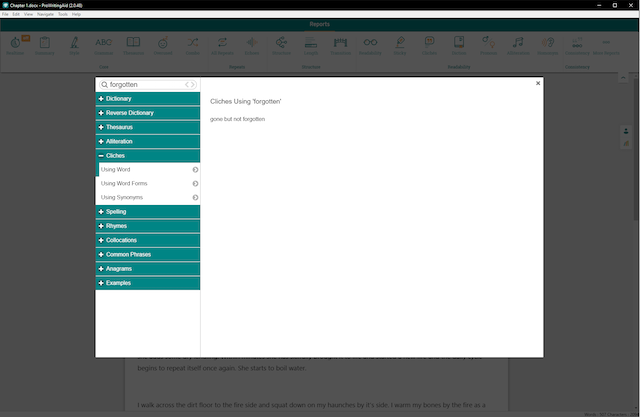This screenshot has height=417, width=640.
Task: Close the word explorer dialog
Action: [538, 83]
